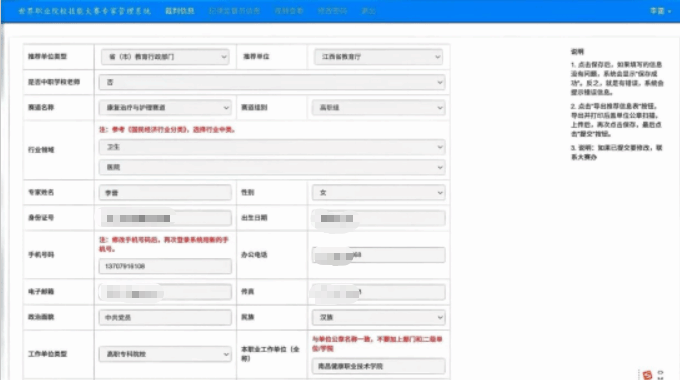
Task: Click the 政治面貌 field label
Action: pos(41,317)
